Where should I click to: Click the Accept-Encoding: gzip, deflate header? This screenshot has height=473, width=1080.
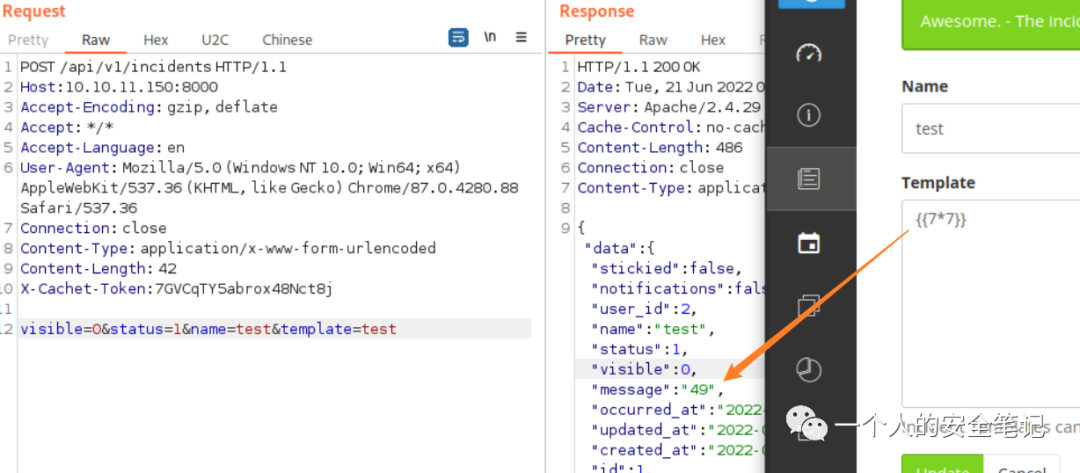click(149, 107)
